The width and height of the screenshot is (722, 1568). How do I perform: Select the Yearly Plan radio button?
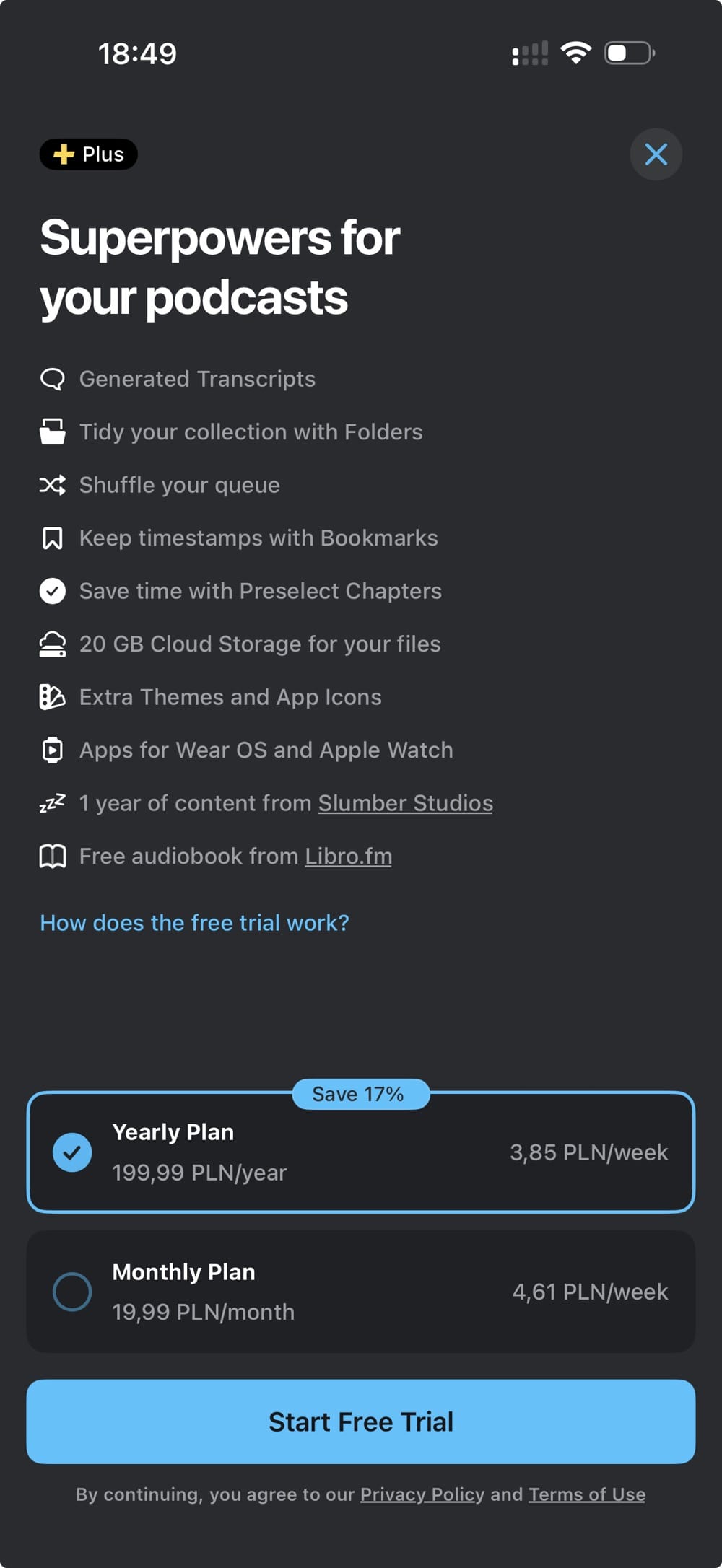[x=72, y=1152]
